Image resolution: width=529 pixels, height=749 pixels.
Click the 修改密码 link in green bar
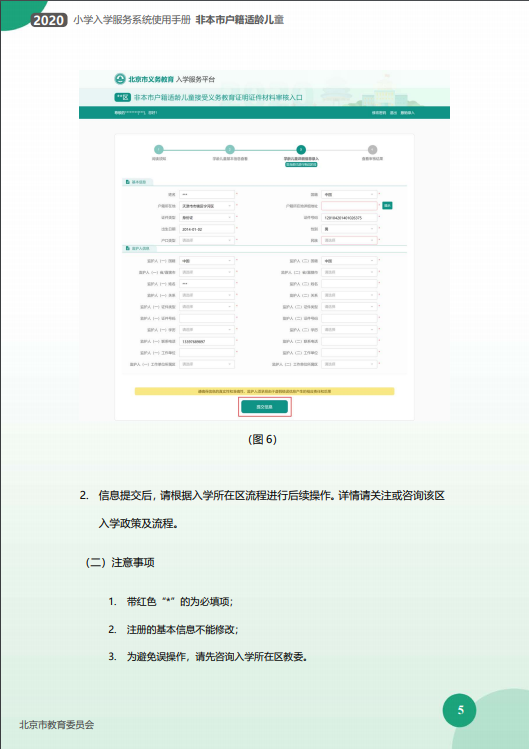[379, 113]
